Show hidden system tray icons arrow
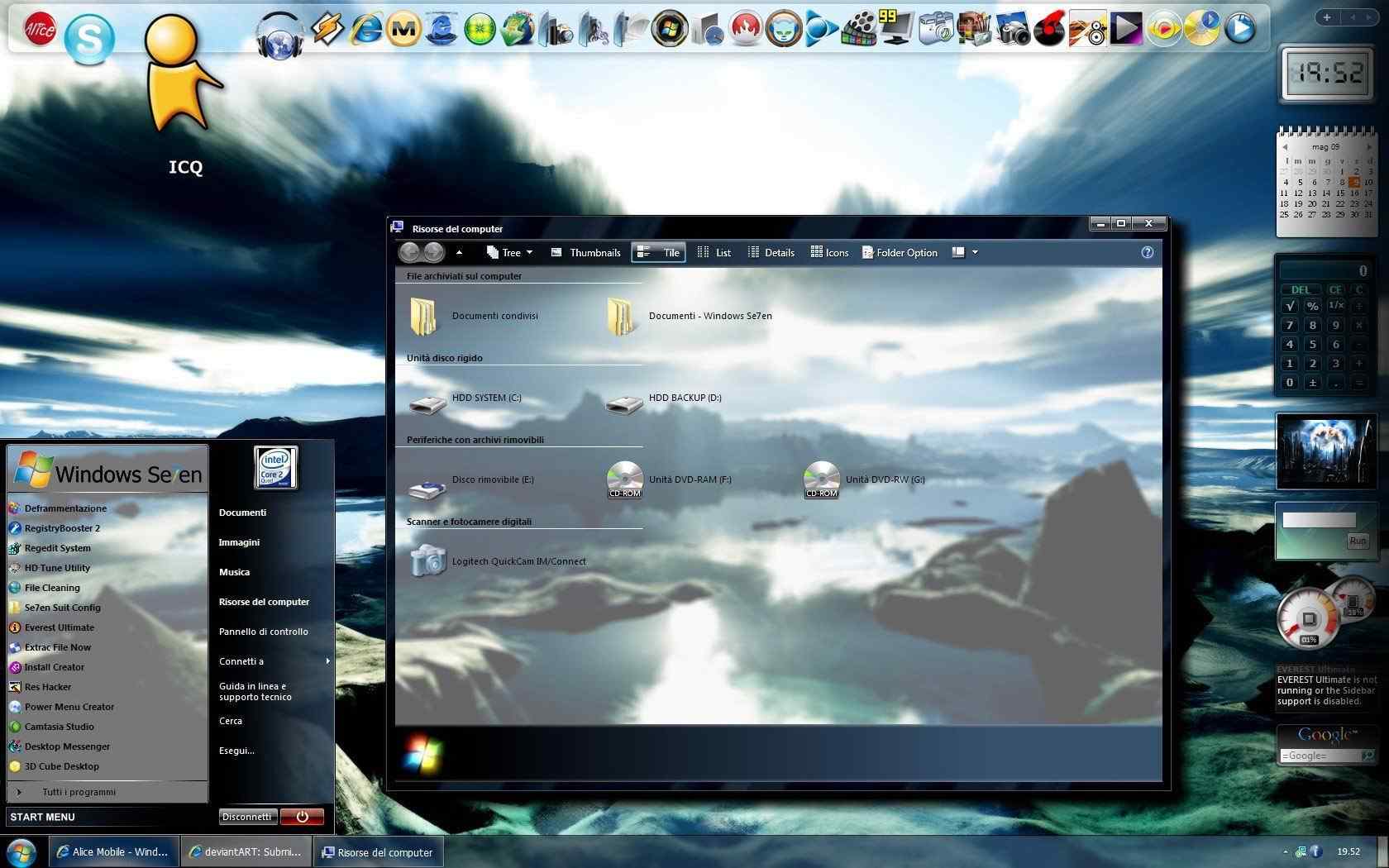Image resolution: width=1389 pixels, height=868 pixels. click(x=1285, y=851)
